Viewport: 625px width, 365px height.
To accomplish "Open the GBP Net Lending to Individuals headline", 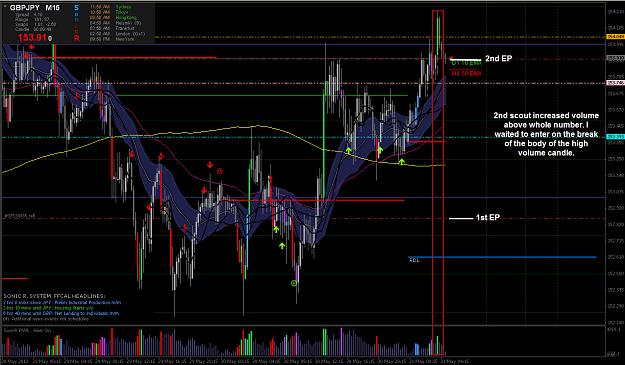I will [x=61, y=313].
